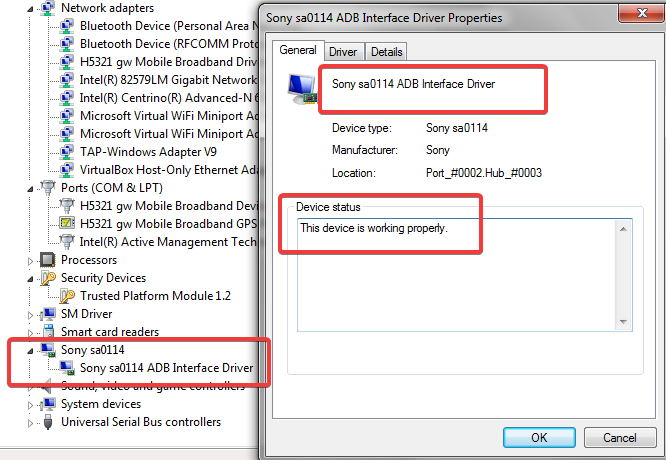666x460 pixels.
Task: Click the Universal Serial Bus controllers USB icon
Action: tap(48, 422)
